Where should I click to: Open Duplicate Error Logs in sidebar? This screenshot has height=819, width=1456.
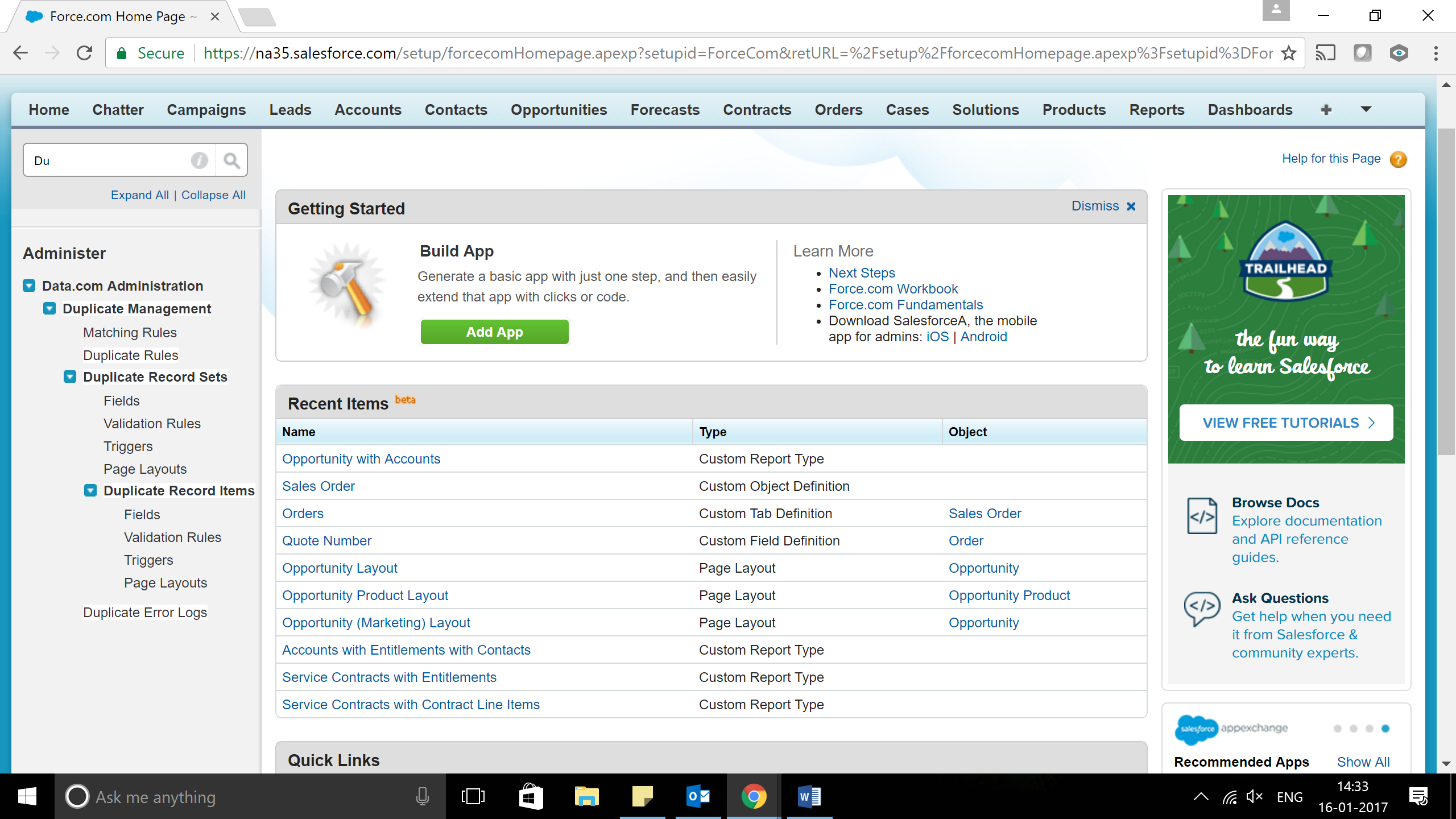145,613
